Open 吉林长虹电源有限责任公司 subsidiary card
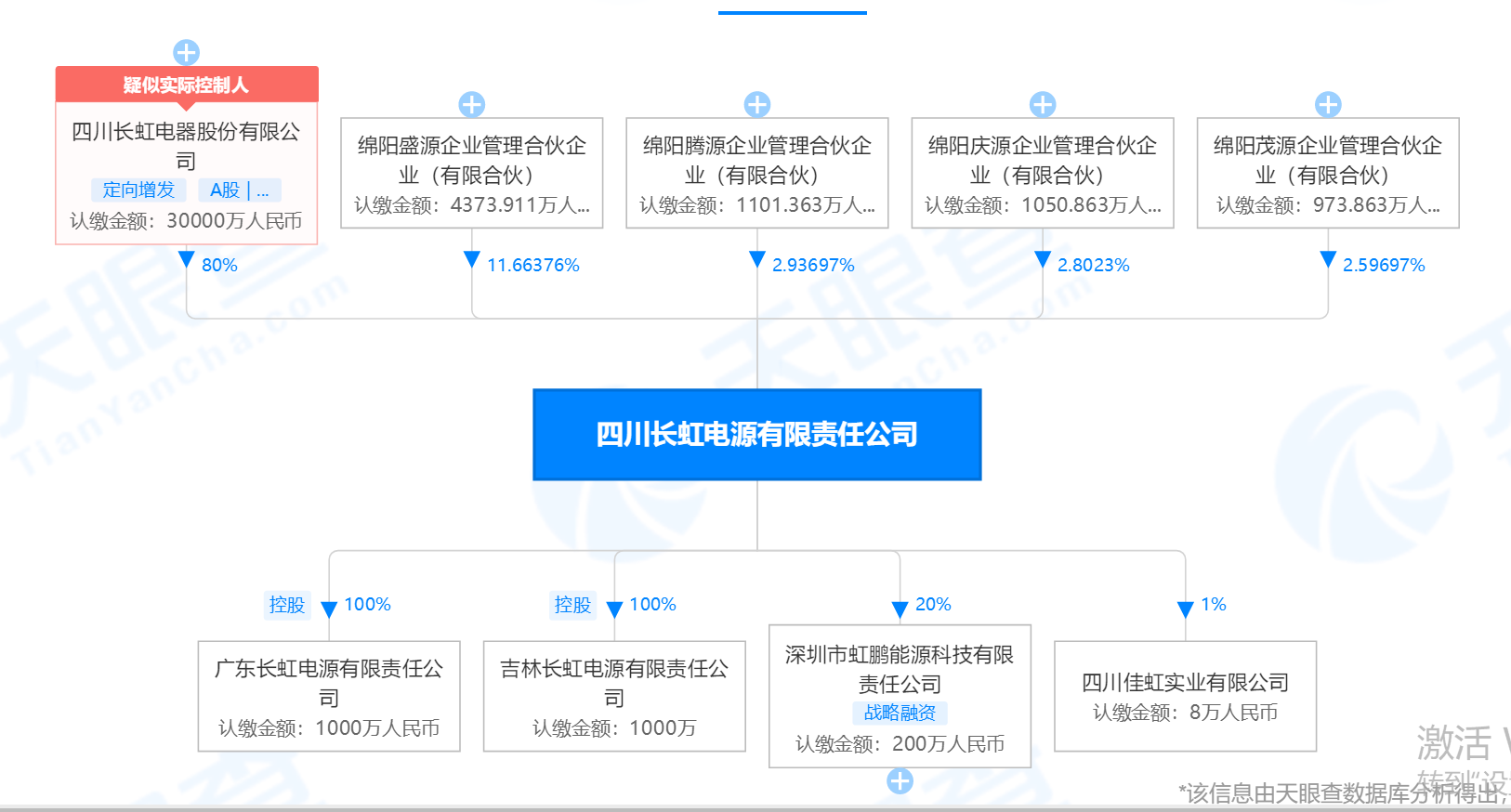Viewport: 1511px width, 812px height. click(614, 696)
